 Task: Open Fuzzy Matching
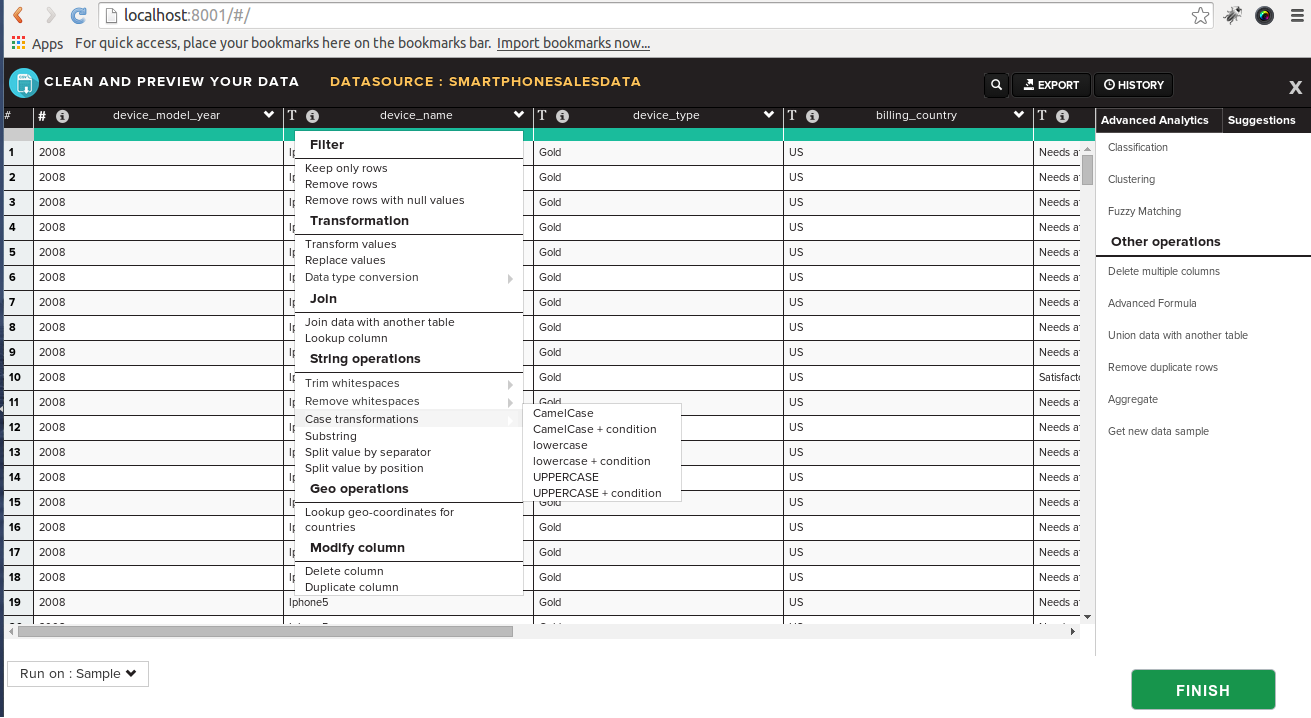[x=1144, y=211]
